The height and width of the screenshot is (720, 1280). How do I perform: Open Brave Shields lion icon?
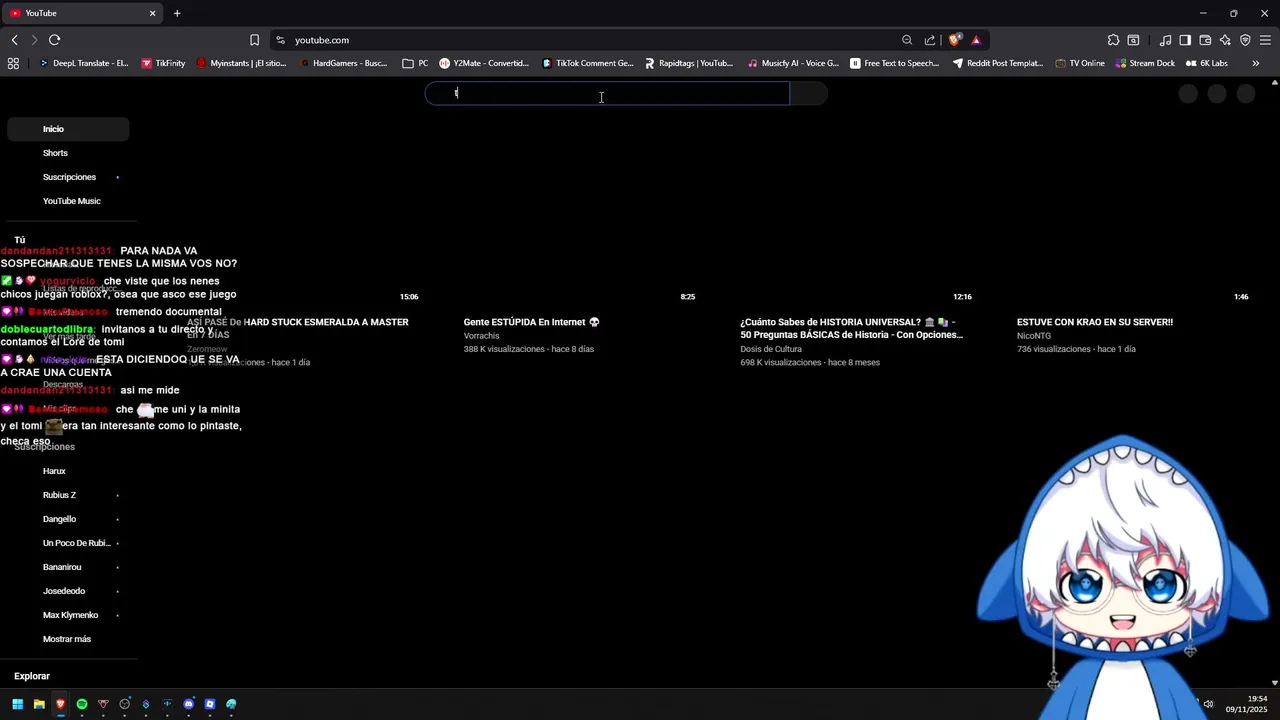click(955, 40)
